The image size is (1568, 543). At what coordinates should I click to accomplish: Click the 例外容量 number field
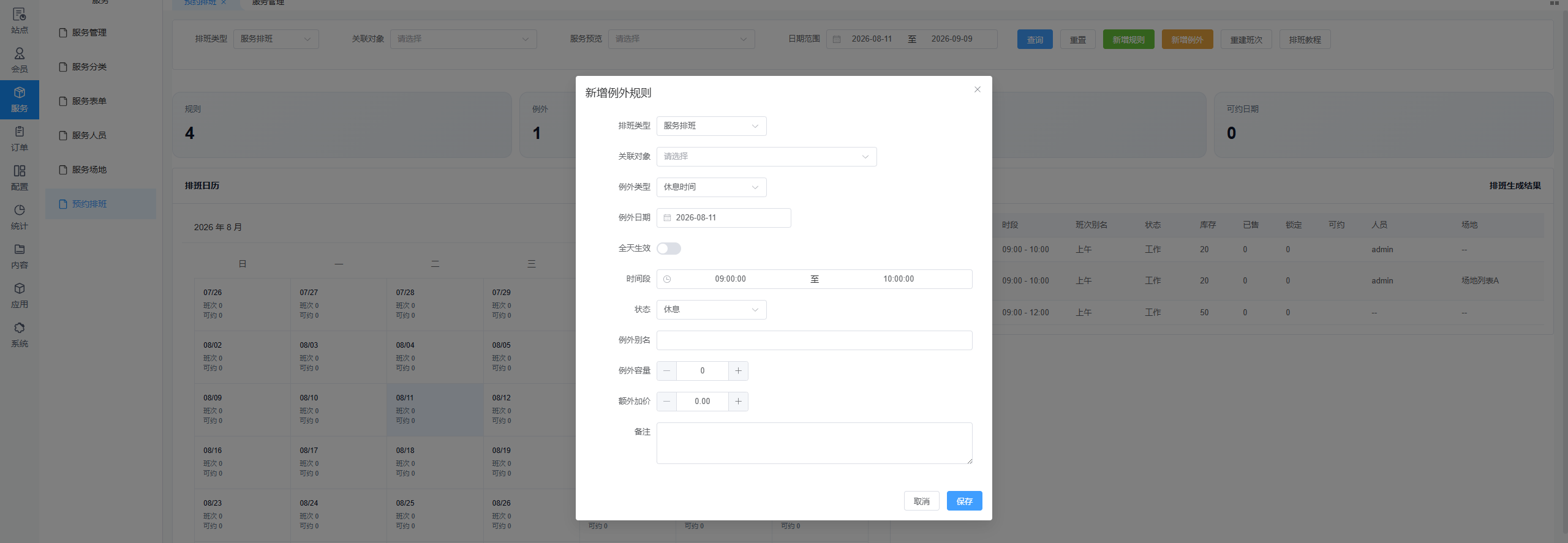[x=703, y=371]
